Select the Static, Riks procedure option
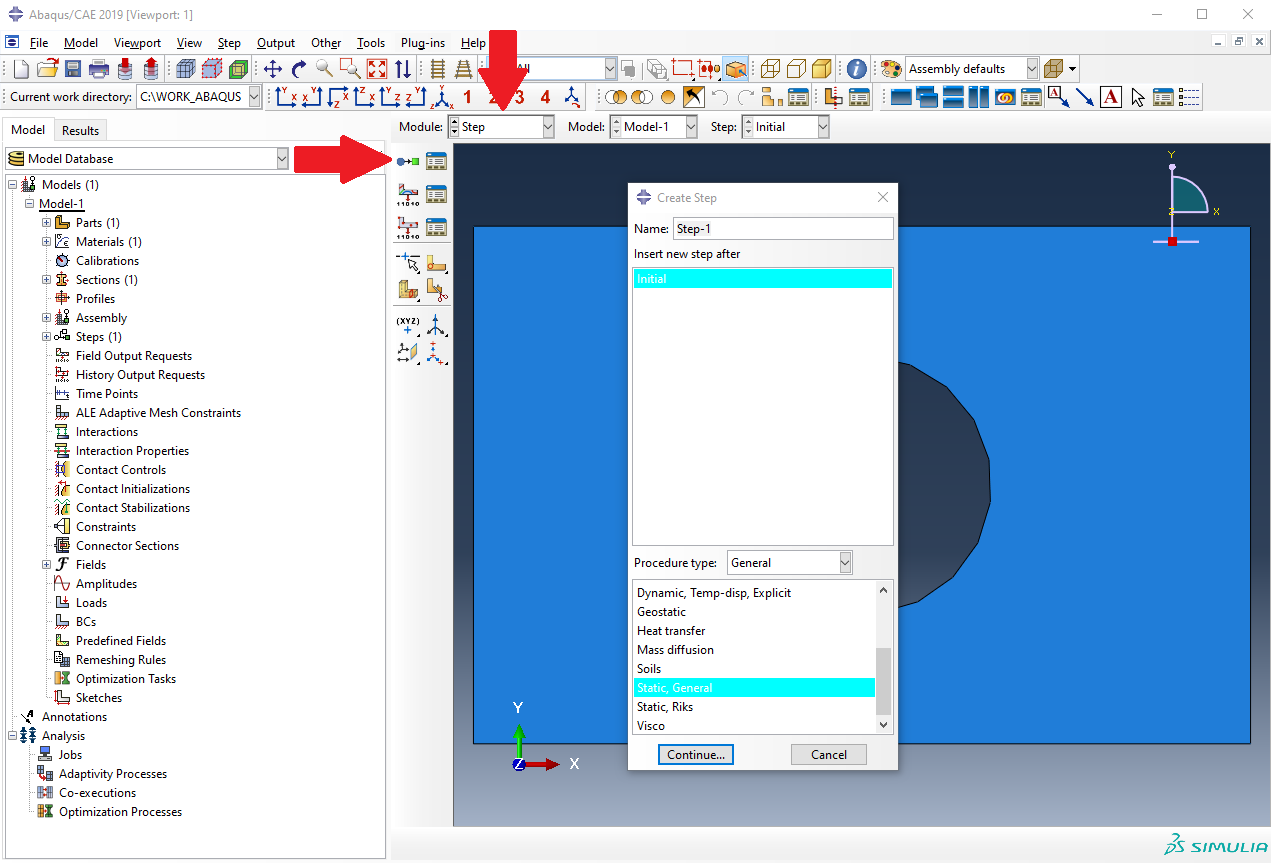This screenshot has width=1271, height=863. pyautogui.click(x=665, y=707)
